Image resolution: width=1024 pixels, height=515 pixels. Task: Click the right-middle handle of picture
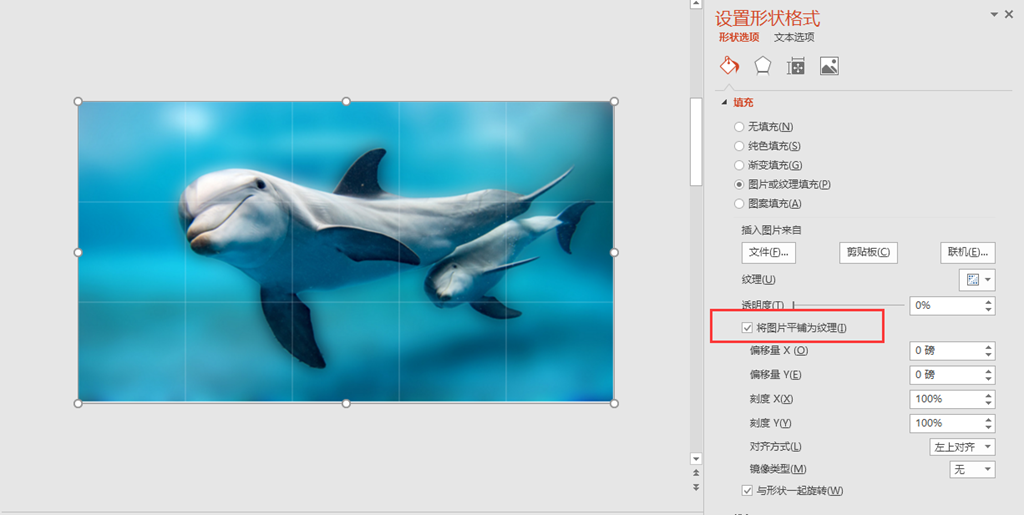coord(614,252)
